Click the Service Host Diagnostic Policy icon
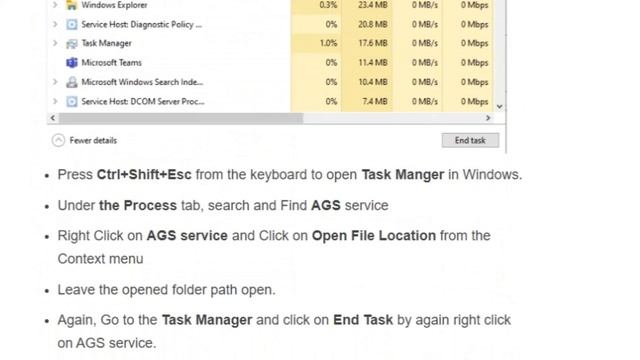 [72, 24]
